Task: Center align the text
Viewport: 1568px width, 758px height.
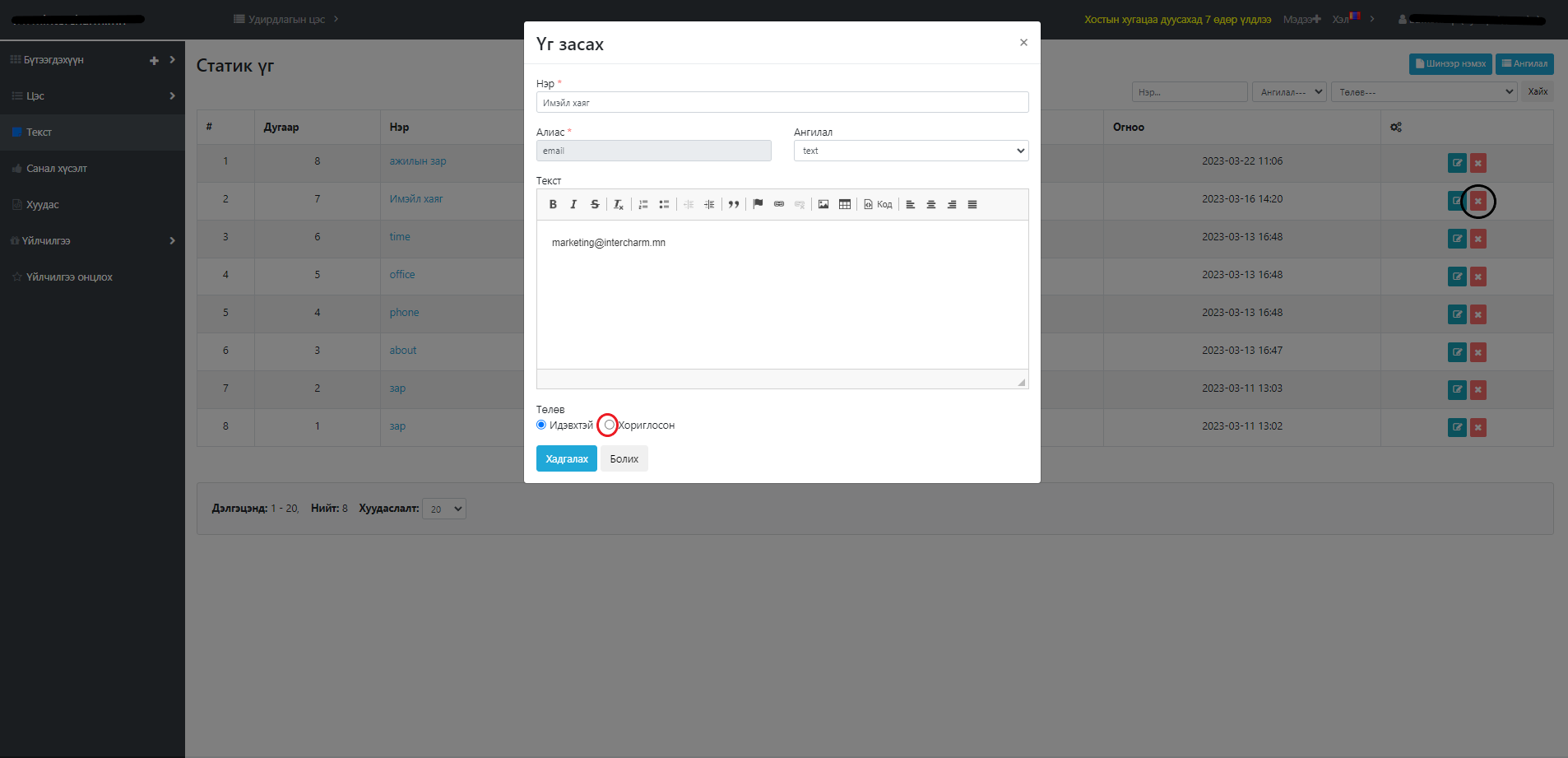Action: [x=931, y=205]
